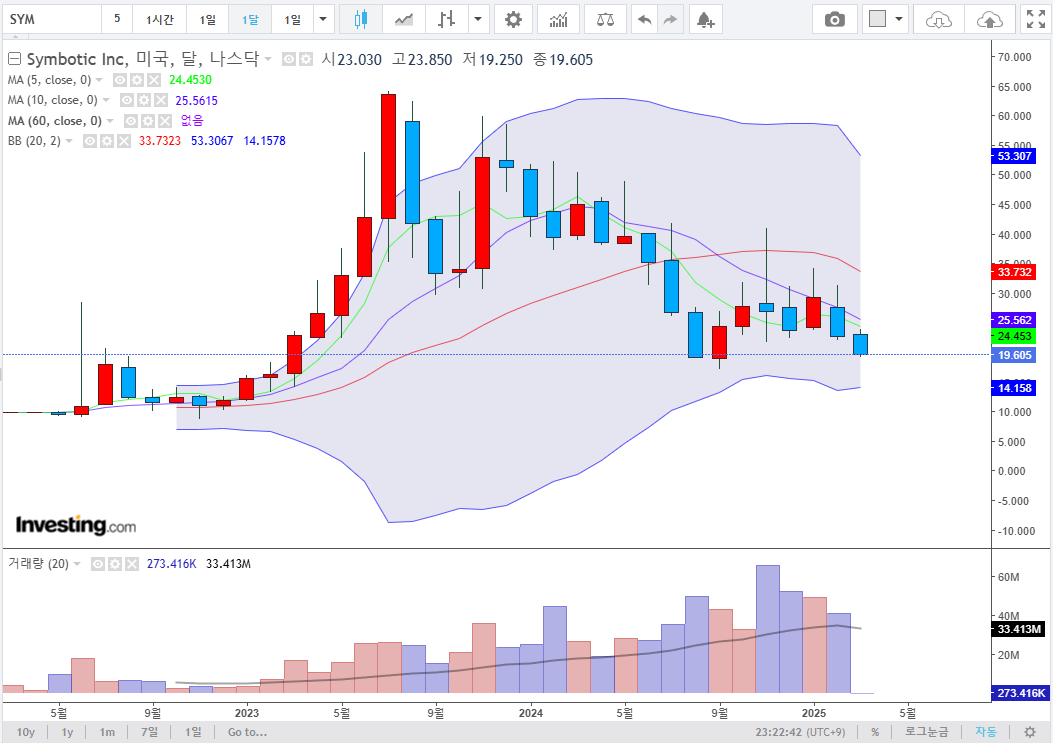Viewport: 1053px width, 743px height.
Task: Click the chart layout square icon
Action: [877, 19]
